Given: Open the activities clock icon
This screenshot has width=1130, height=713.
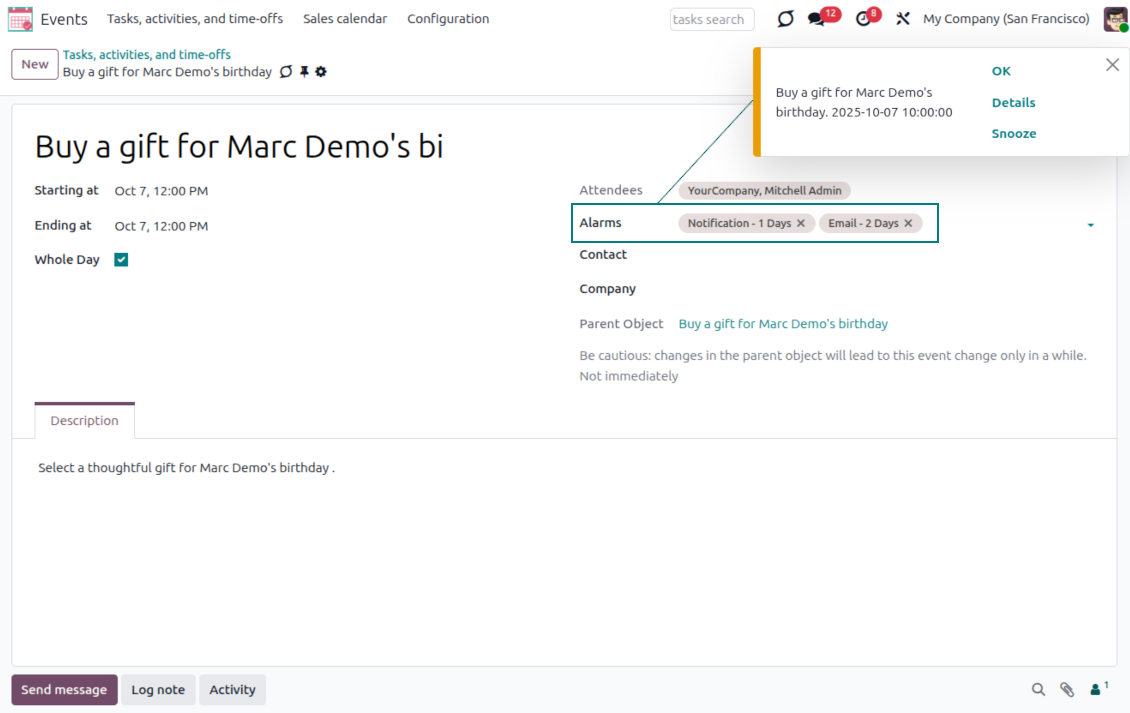Looking at the screenshot, I should pos(863,19).
